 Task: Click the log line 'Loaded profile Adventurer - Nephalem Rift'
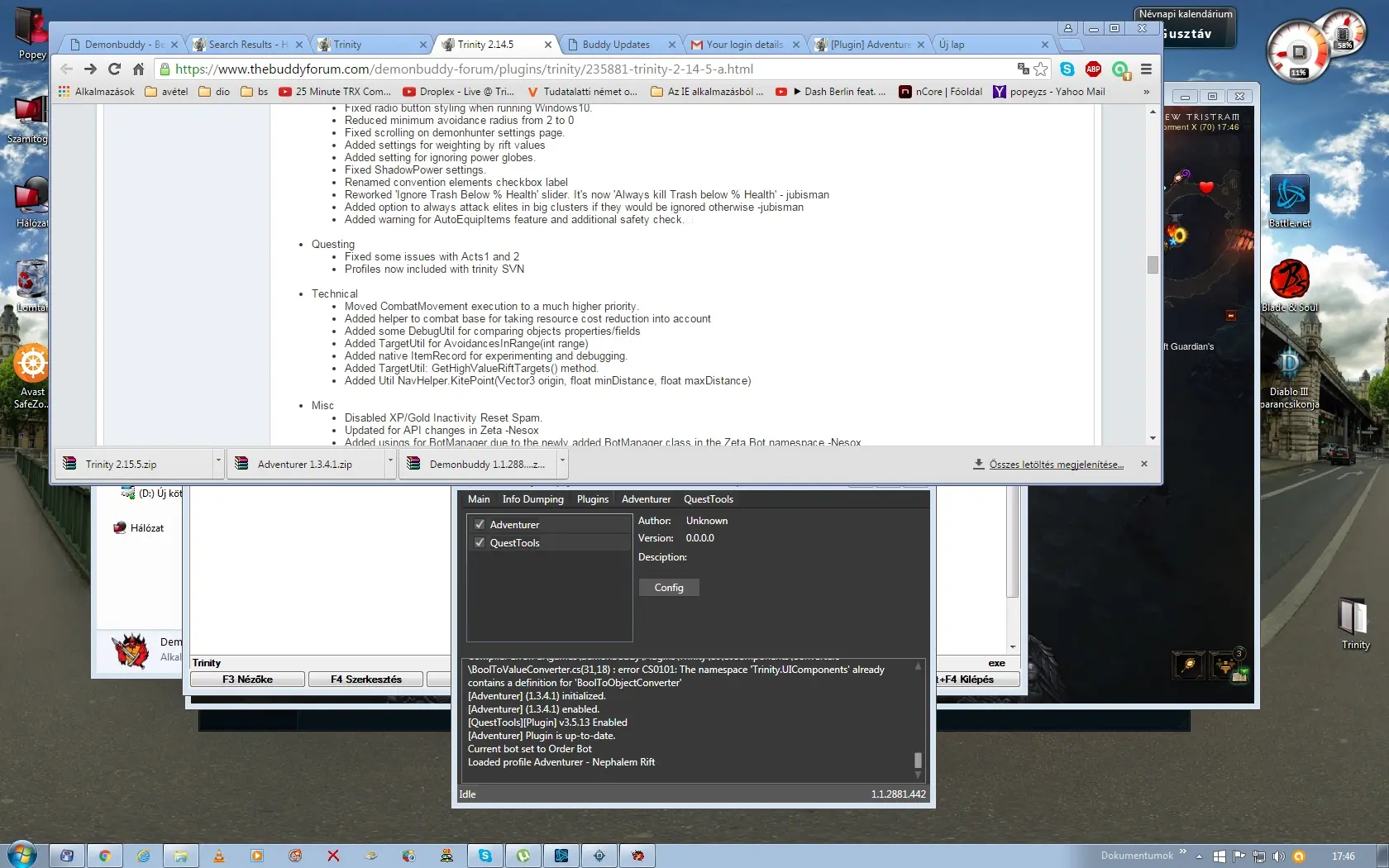coord(561,762)
